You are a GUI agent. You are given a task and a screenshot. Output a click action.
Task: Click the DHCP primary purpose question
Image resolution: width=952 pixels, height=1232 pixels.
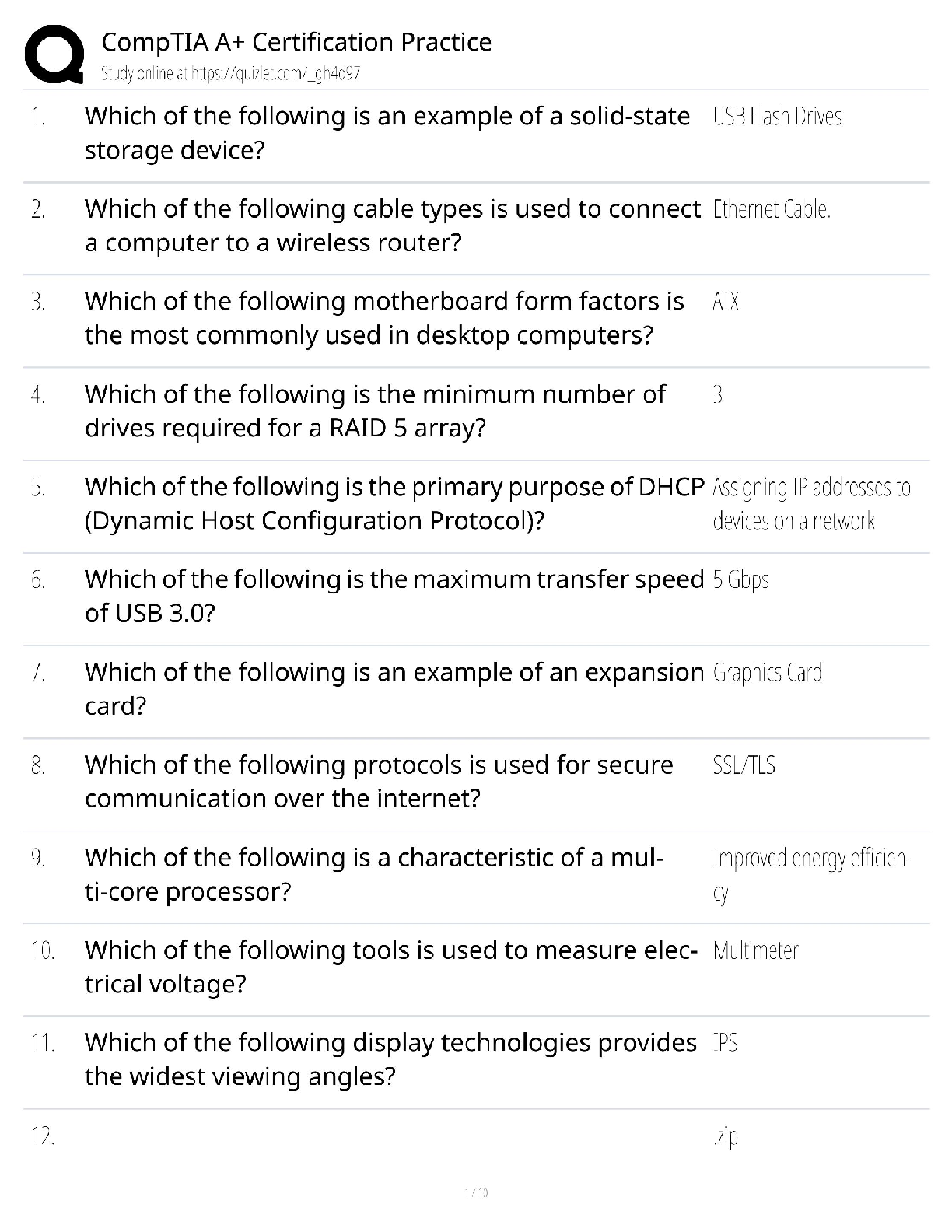[x=394, y=503]
